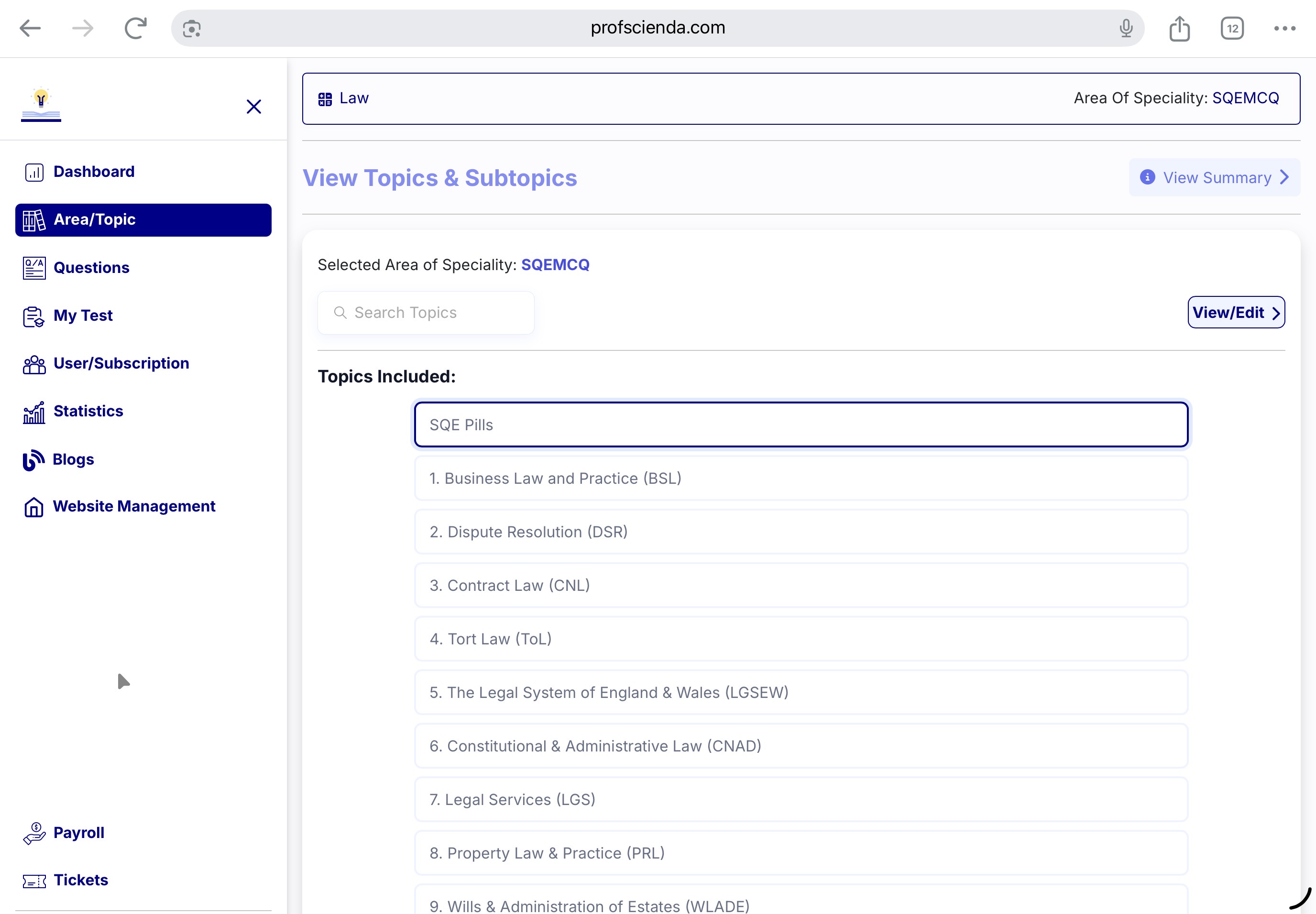Expand View Summary chevron button
The width and height of the screenshot is (1316, 914).
(1214, 177)
